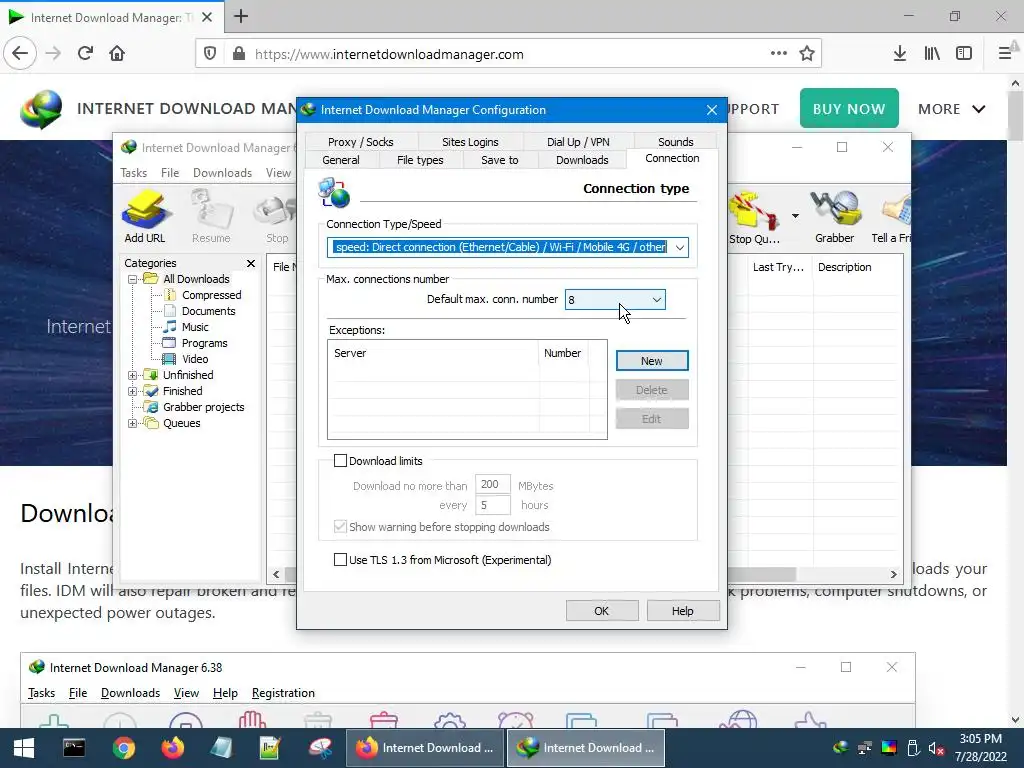Click the Stop toolbar icon
The height and width of the screenshot is (768, 1024).
[277, 216]
